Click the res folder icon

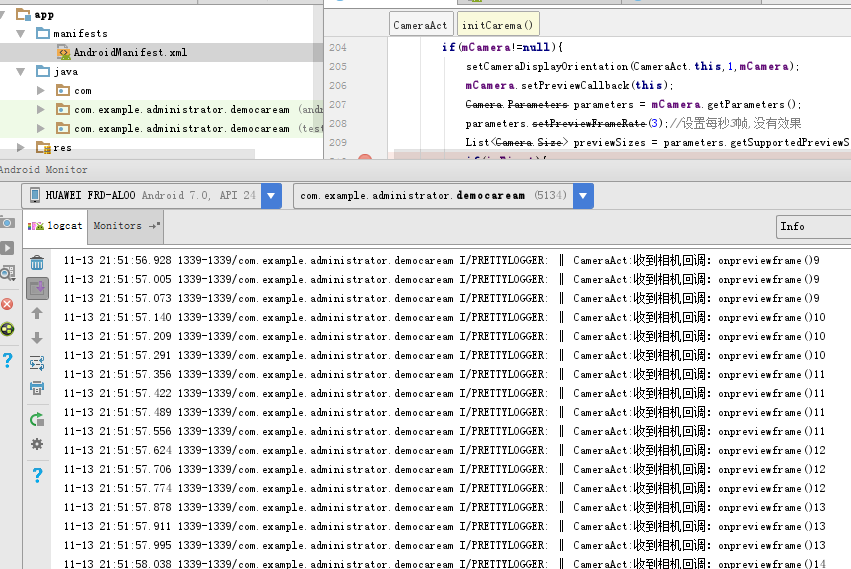point(43,147)
